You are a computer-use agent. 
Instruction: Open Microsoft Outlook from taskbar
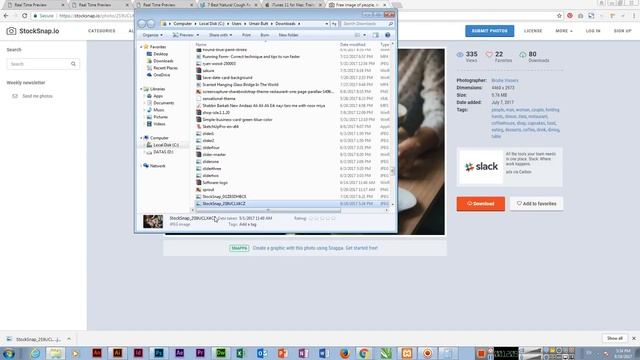(262, 353)
